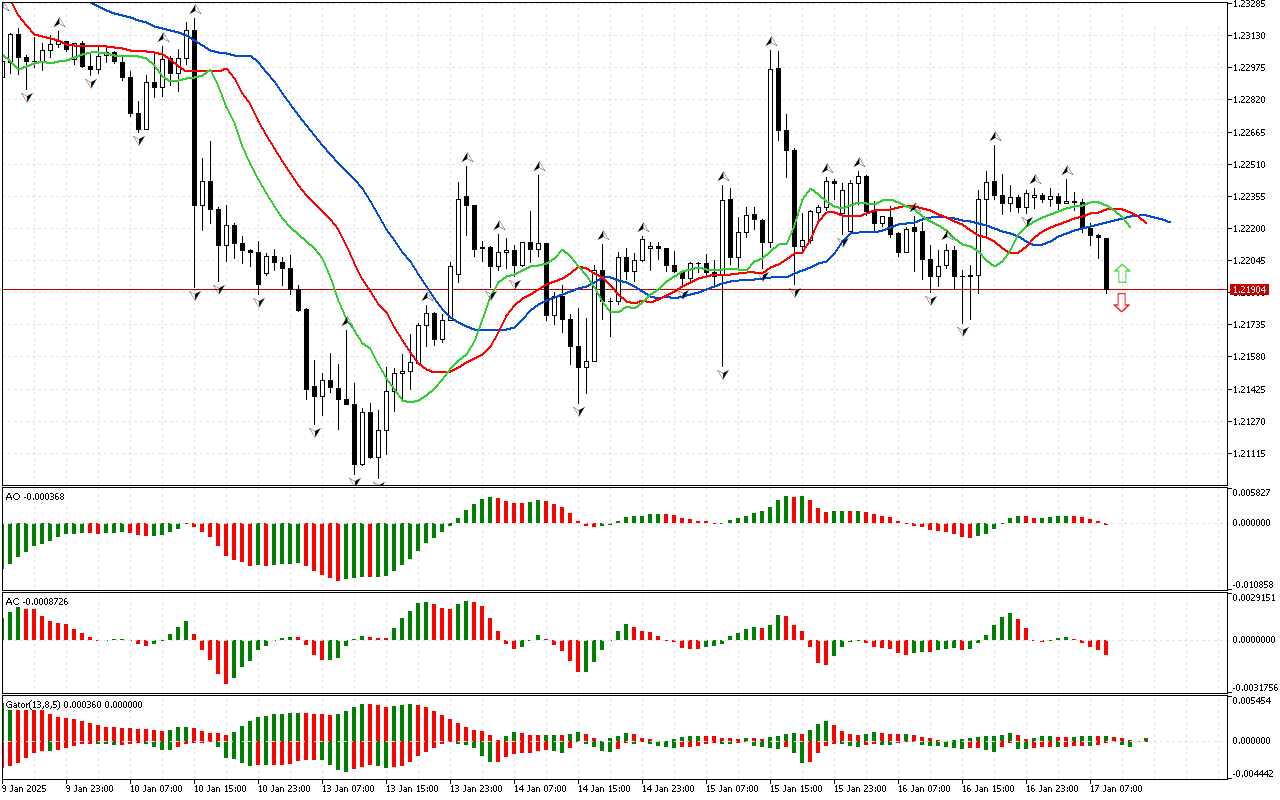
Task: Click the 1.23130 price axis label
Action: click(x=1248, y=36)
